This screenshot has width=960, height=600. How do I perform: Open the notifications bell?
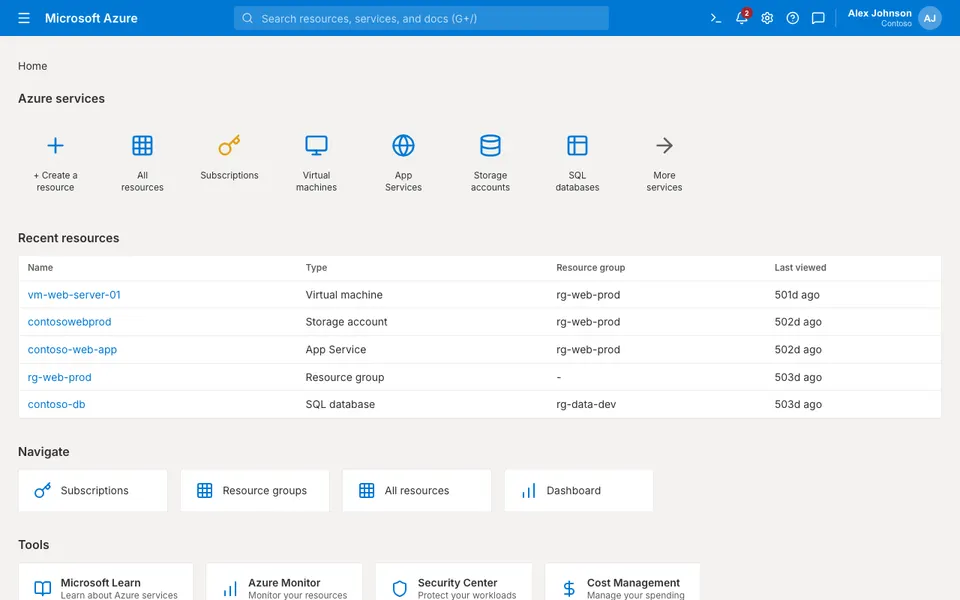[x=741, y=18]
